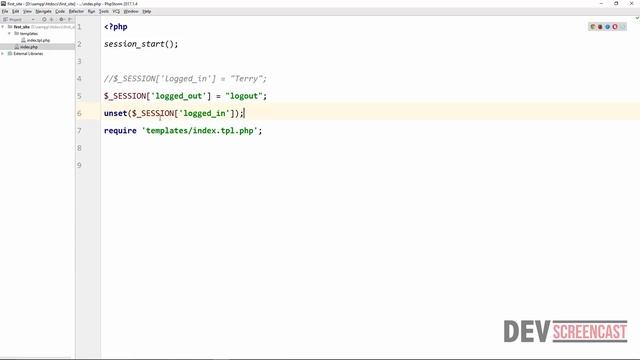Image resolution: width=640 pixels, height=360 pixels.
Task: Click 'logged_out' key on line 5
Action: click(x=179, y=96)
